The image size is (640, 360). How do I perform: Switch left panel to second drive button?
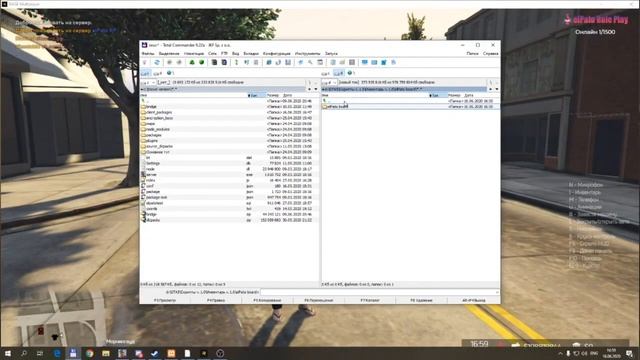(158, 73)
